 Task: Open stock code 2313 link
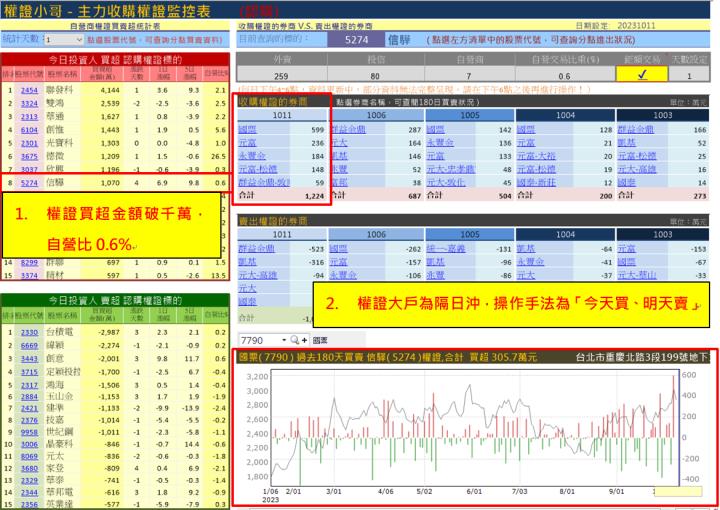pos(29,117)
